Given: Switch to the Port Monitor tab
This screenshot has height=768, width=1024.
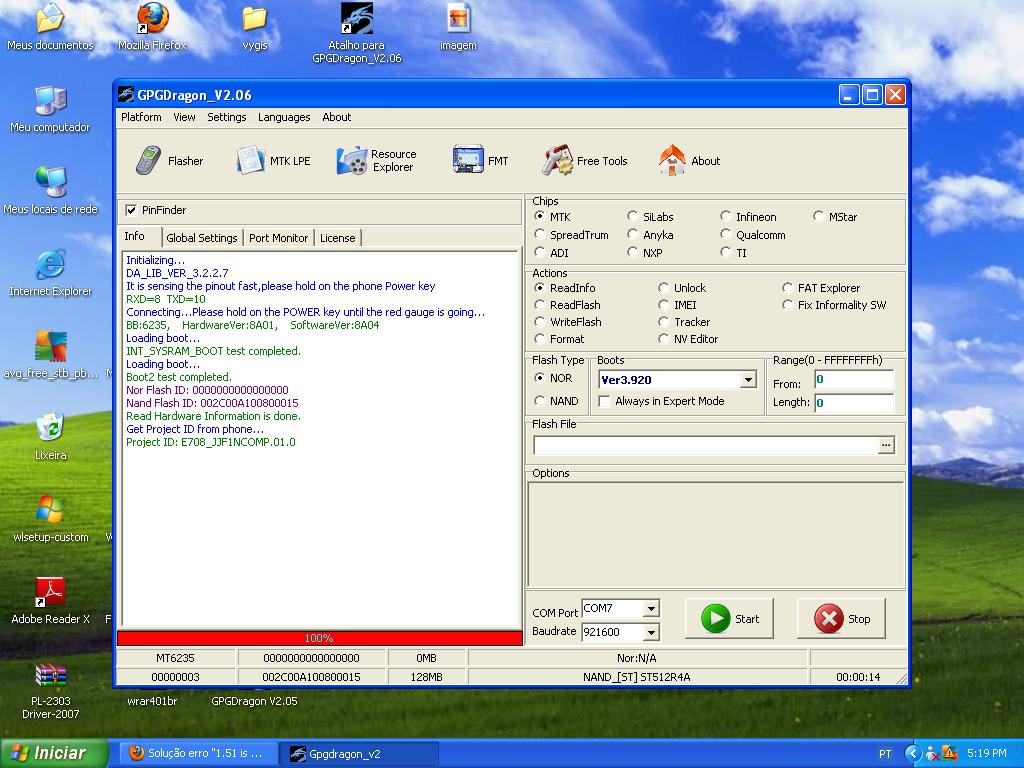Looking at the screenshot, I should tap(278, 238).
